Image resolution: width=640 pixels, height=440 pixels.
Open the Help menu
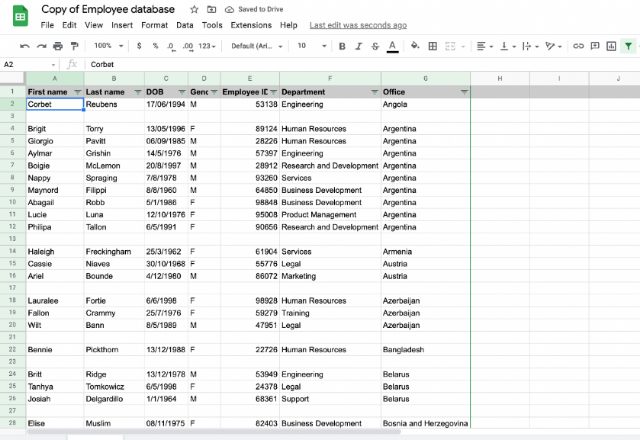(x=289, y=25)
